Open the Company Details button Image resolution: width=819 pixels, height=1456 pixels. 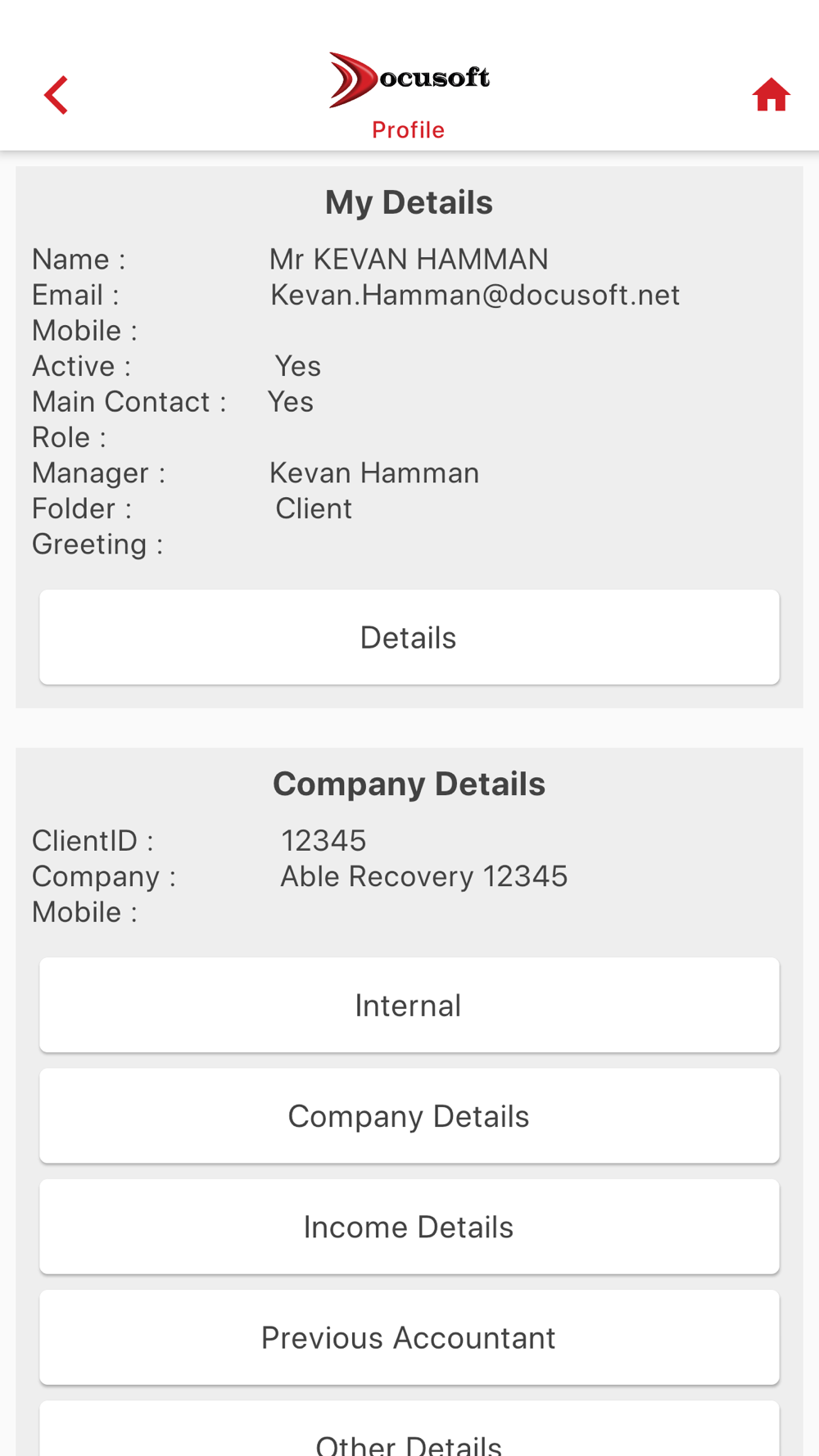(409, 1115)
